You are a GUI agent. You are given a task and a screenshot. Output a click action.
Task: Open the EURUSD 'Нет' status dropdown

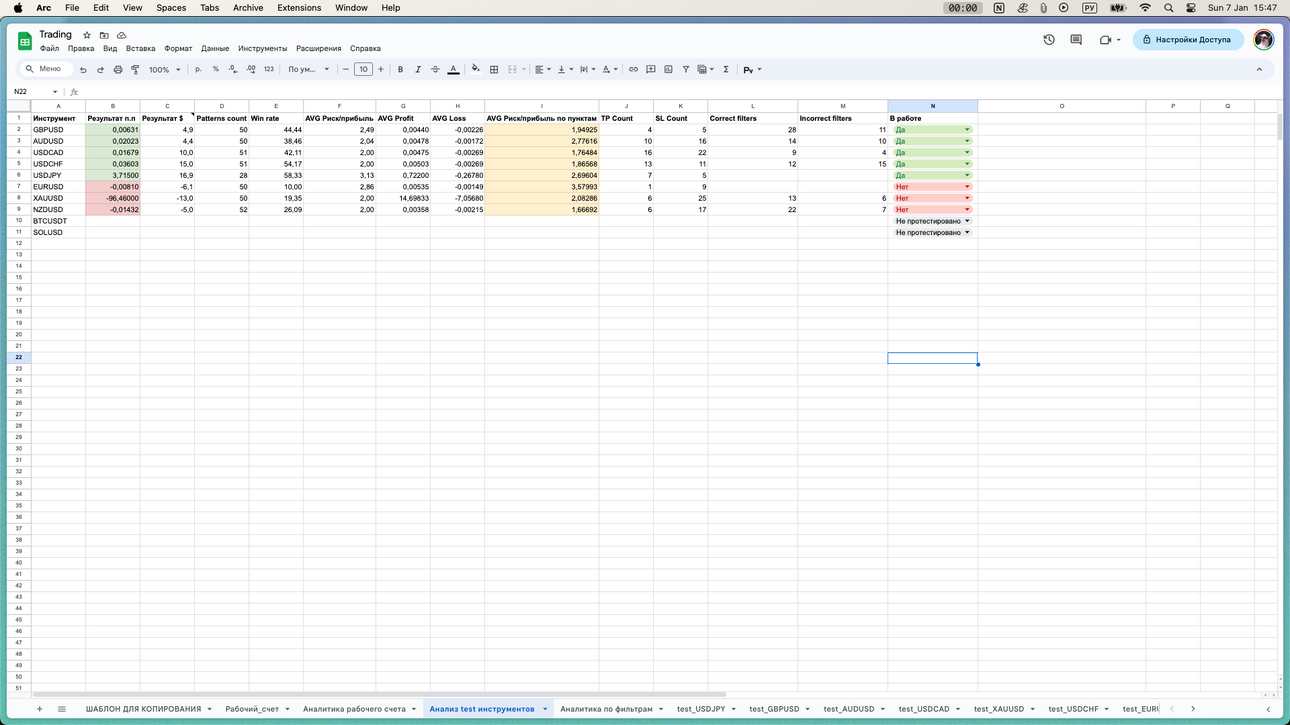tap(967, 187)
